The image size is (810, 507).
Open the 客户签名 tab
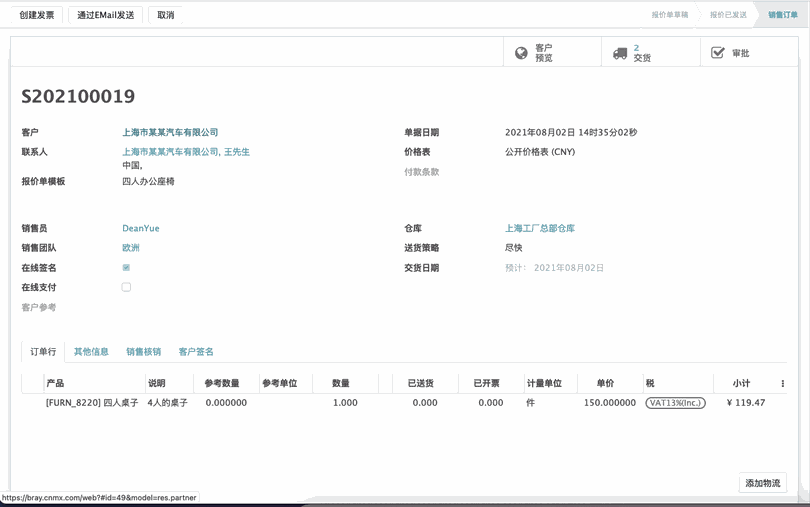tap(196, 351)
